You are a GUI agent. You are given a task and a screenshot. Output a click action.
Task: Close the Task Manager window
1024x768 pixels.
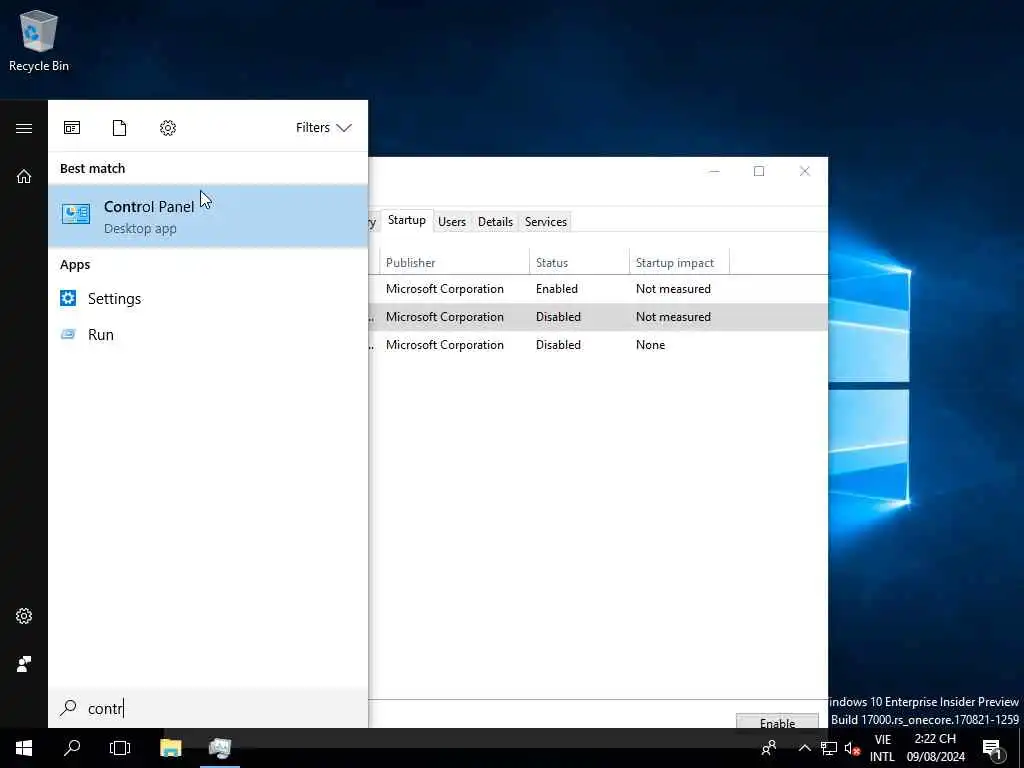coord(805,171)
